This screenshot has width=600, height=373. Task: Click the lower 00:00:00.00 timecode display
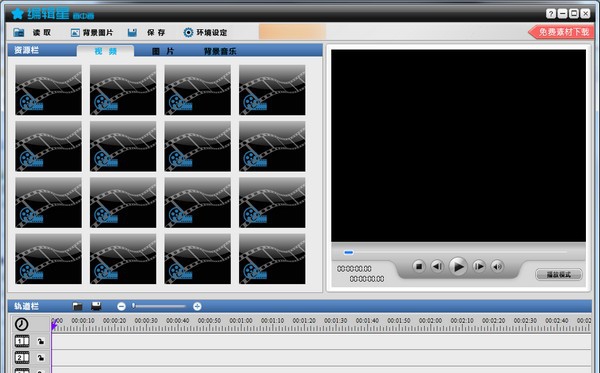click(x=367, y=279)
